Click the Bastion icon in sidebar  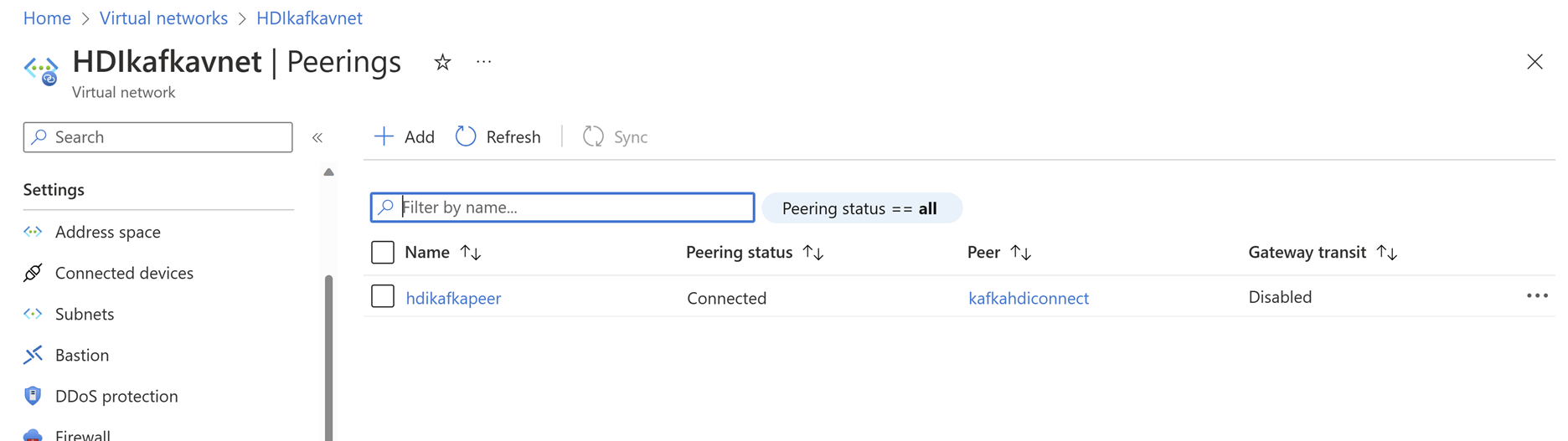[33, 355]
